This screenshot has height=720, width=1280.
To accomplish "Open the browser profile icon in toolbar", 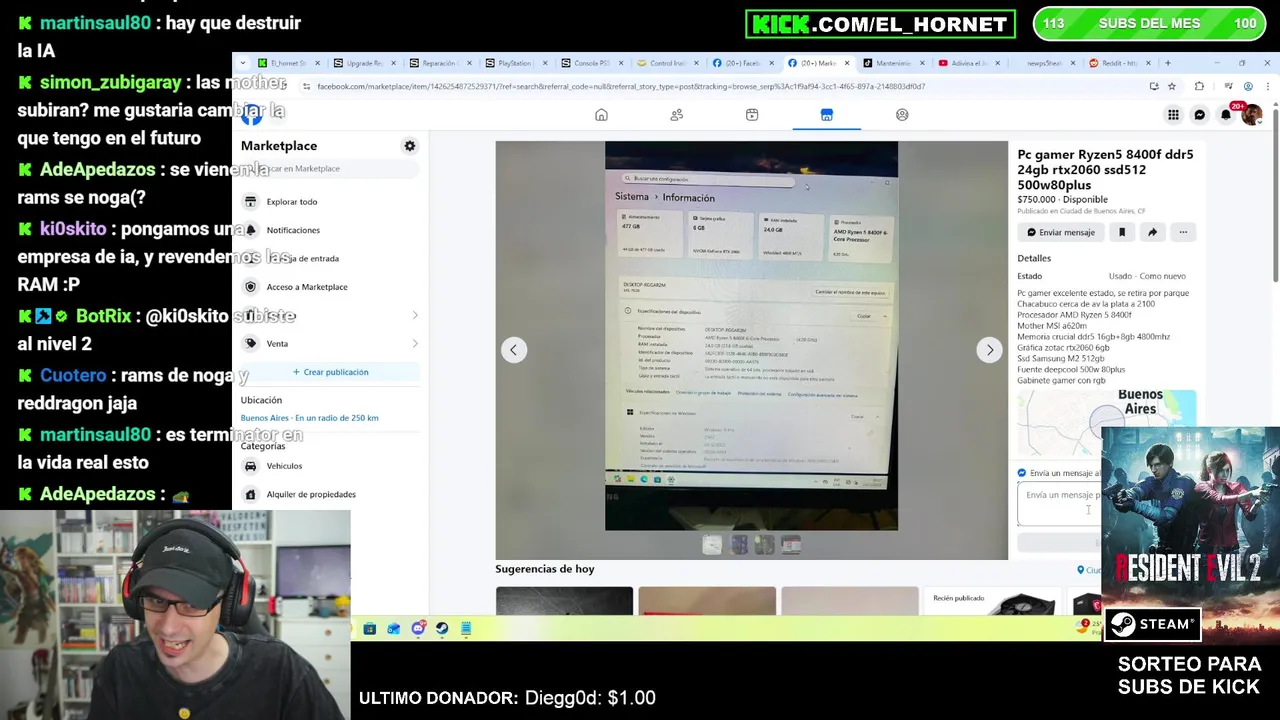I will (x=1248, y=86).
